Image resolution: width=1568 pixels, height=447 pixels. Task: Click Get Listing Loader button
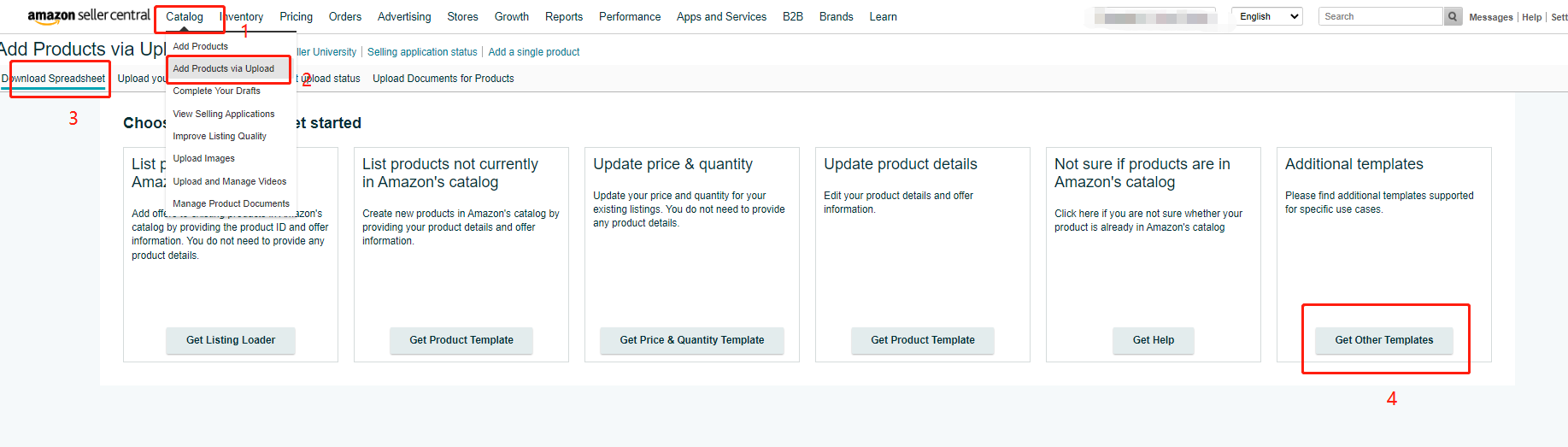[x=231, y=340]
